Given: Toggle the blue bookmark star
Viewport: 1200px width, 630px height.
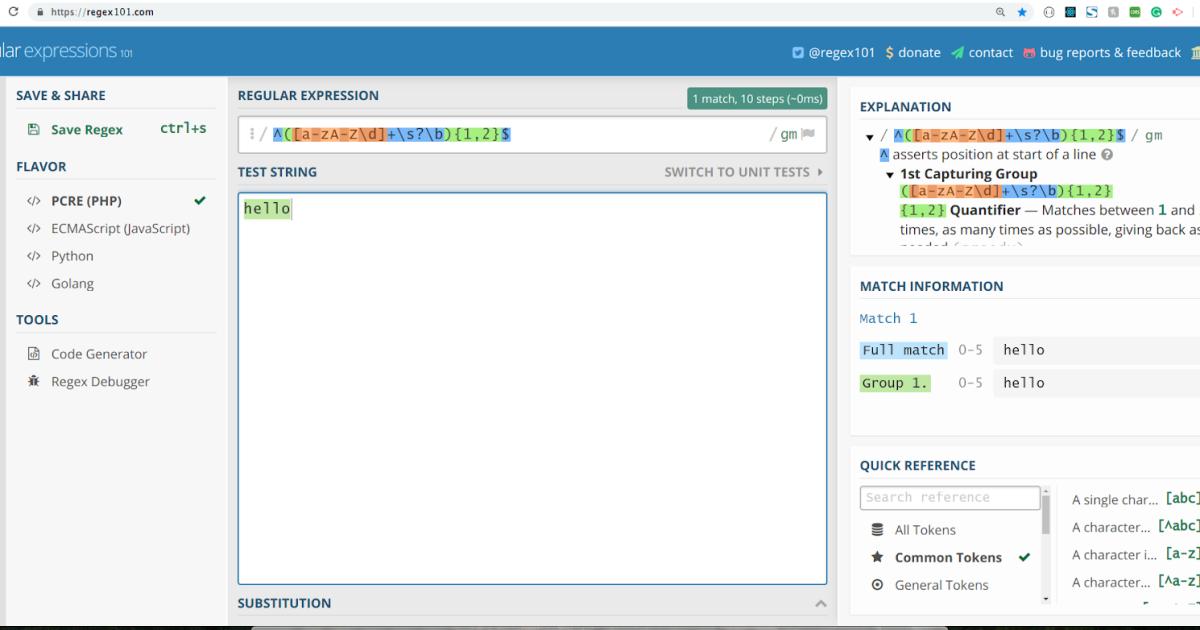Looking at the screenshot, I should [1022, 12].
